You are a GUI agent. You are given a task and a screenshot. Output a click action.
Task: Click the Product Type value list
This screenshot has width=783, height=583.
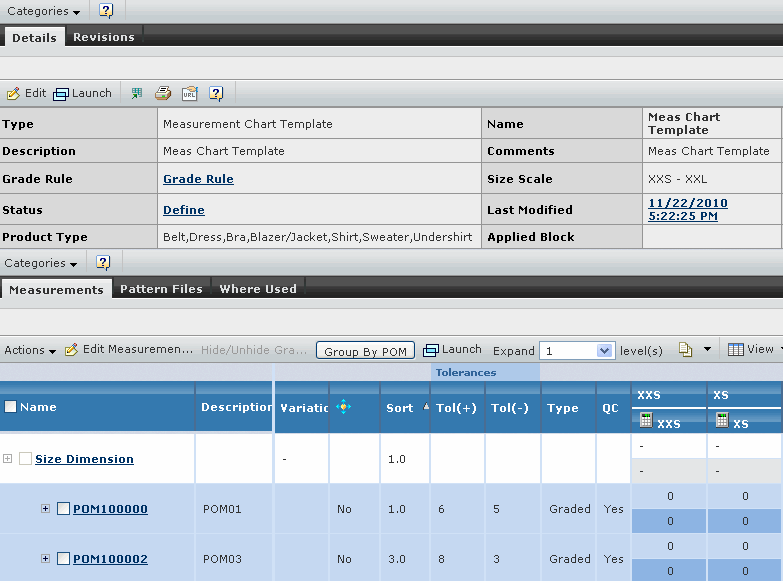tap(318, 237)
